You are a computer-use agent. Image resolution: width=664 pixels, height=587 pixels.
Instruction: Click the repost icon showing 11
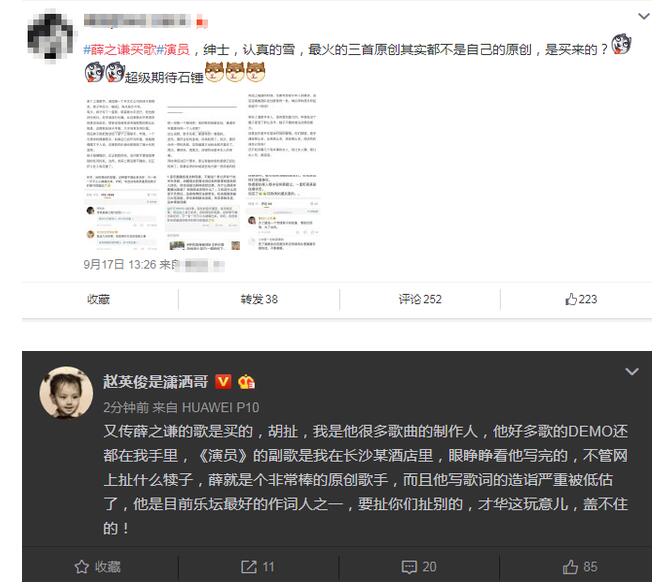click(x=249, y=567)
